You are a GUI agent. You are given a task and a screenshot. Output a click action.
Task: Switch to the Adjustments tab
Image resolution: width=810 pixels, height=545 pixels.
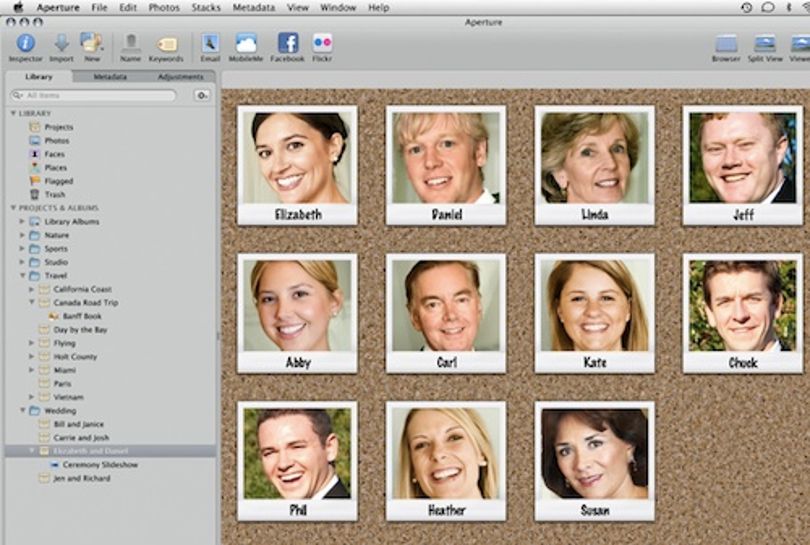click(180, 77)
